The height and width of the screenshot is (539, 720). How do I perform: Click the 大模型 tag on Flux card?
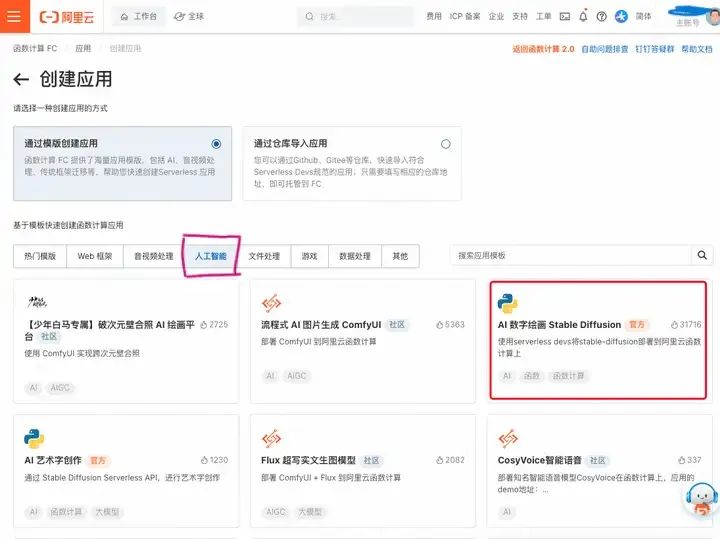pyautogui.click(x=310, y=511)
